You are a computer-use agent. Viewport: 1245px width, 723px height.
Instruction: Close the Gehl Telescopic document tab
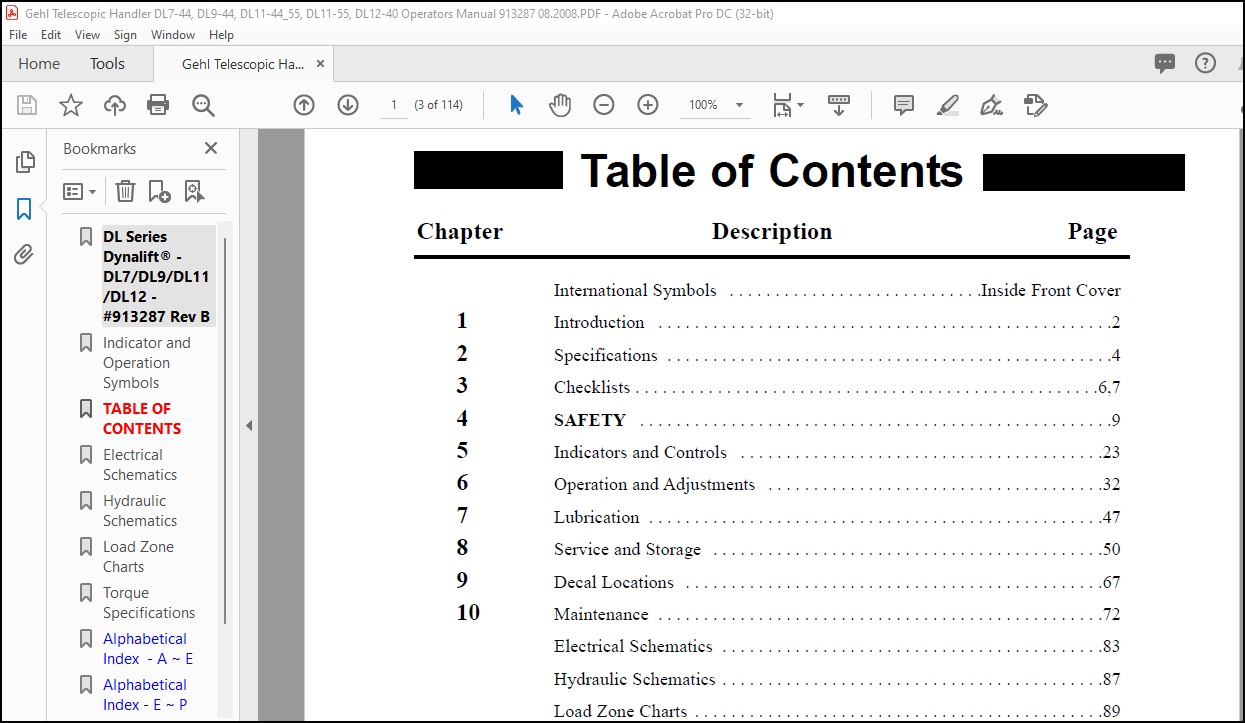coord(320,63)
